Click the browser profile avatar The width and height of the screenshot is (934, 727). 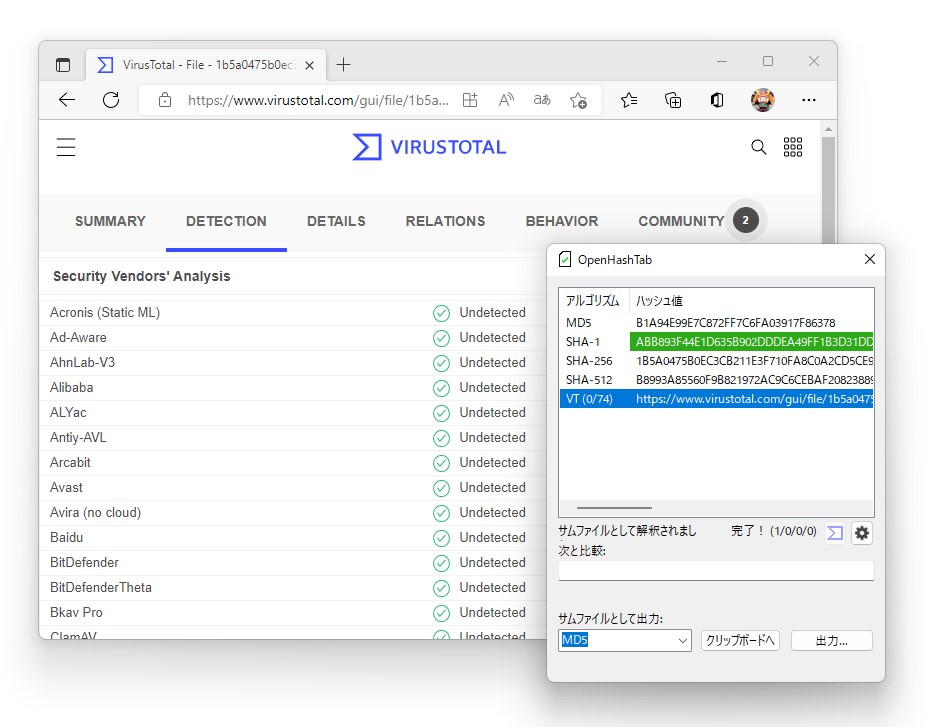coord(762,100)
